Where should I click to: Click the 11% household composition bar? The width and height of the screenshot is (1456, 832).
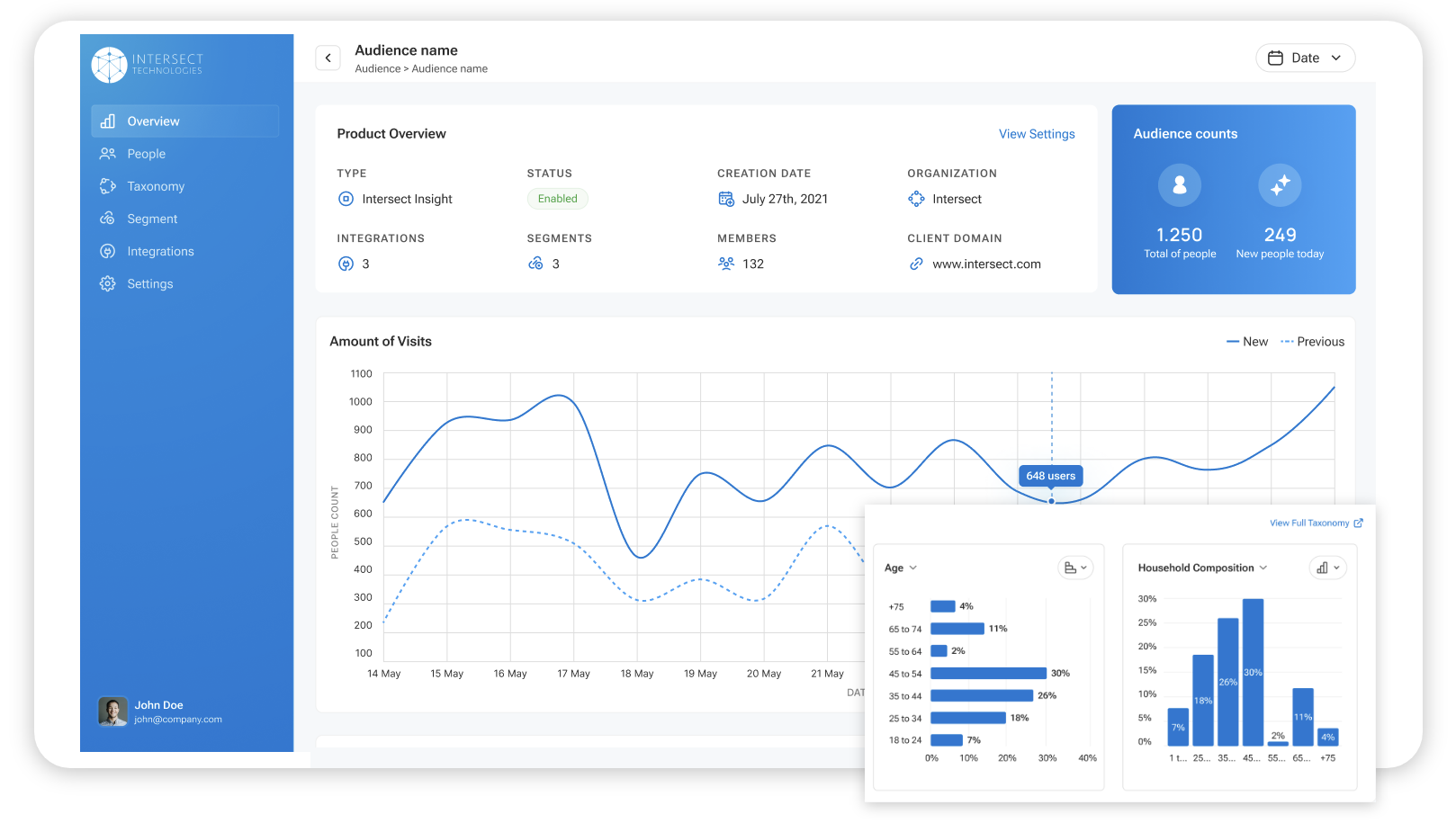tap(1303, 717)
